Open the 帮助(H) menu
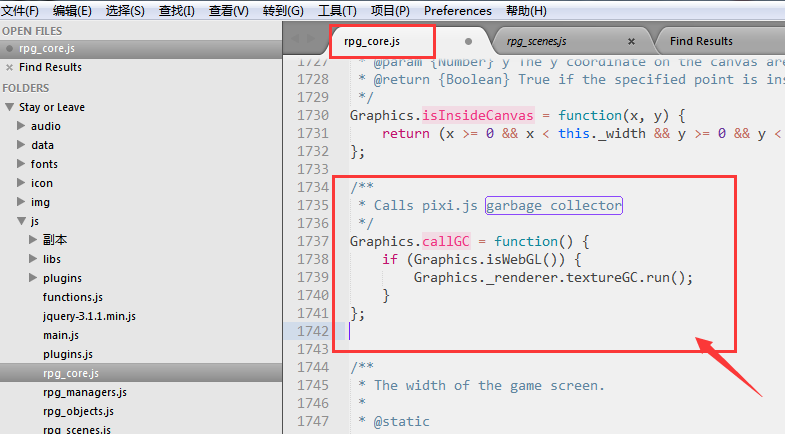This screenshot has width=785, height=434. point(526,11)
